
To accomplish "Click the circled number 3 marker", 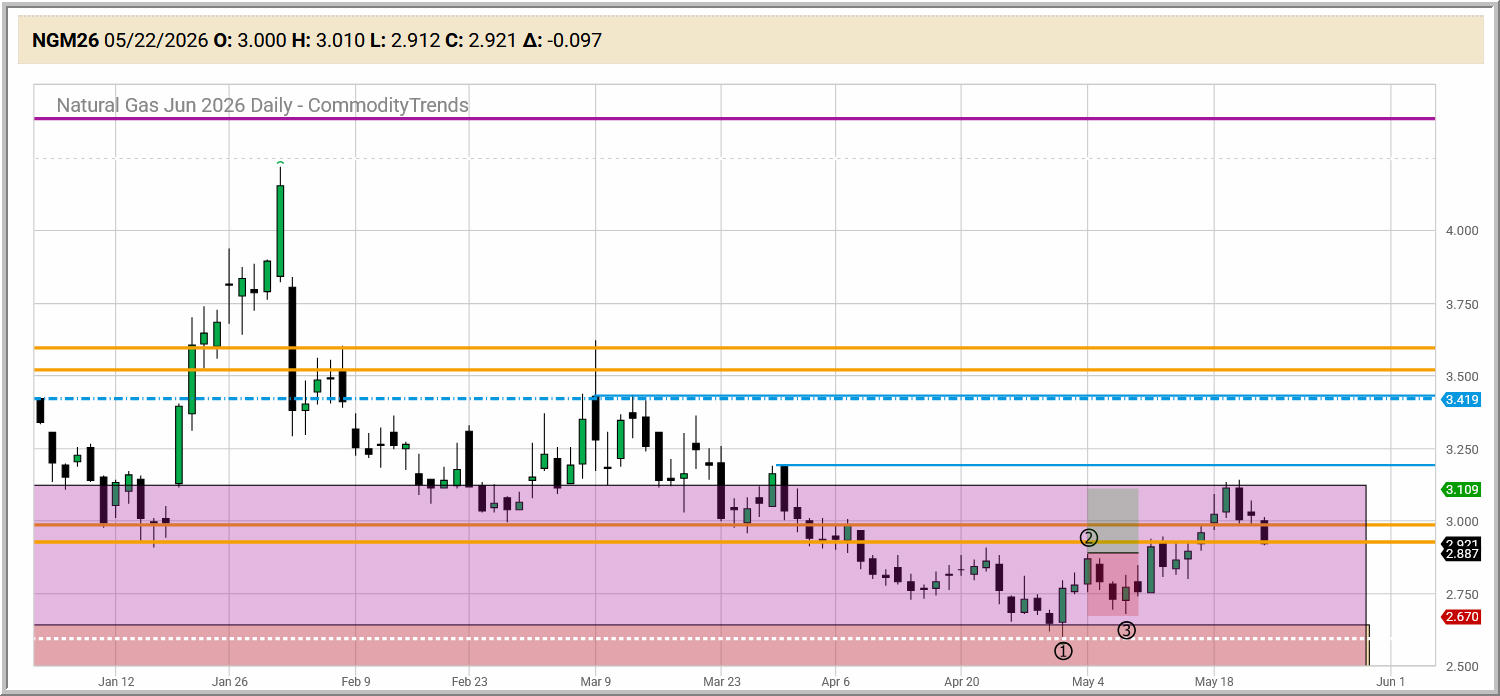I will click(1126, 630).
